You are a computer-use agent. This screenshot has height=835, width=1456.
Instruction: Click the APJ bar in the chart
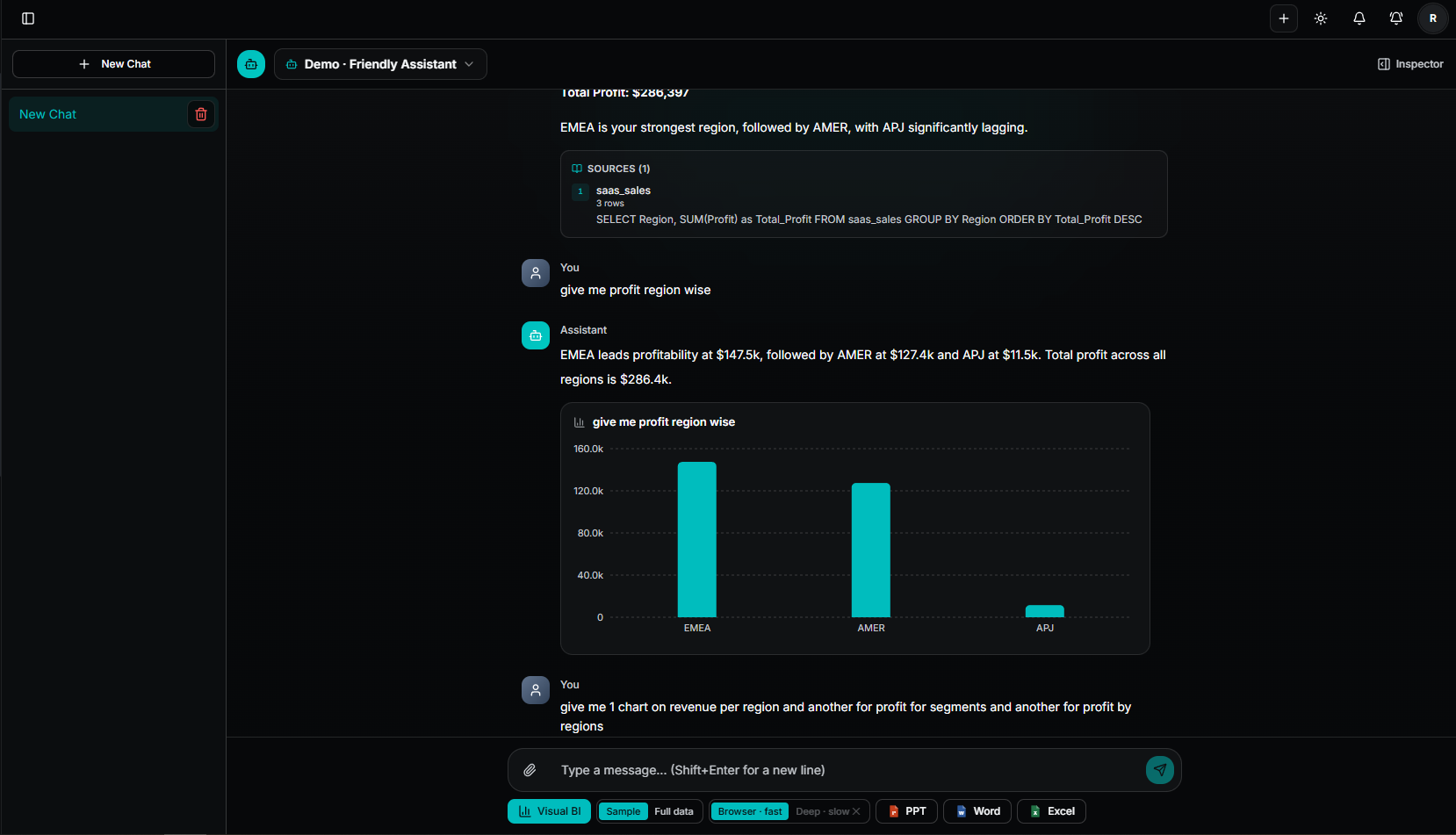tap(1045, 611)
